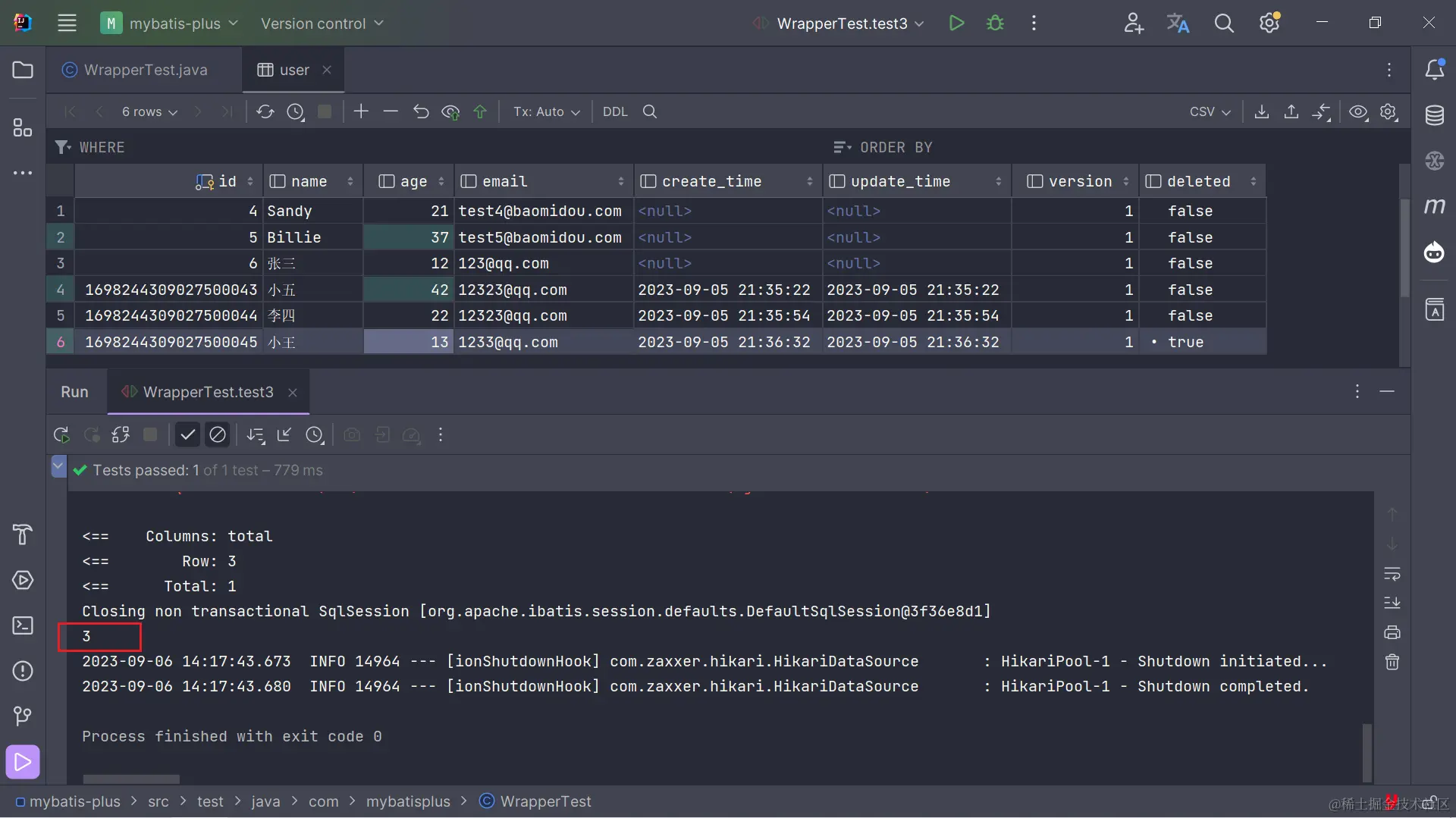Open the Git tool window

23,716
